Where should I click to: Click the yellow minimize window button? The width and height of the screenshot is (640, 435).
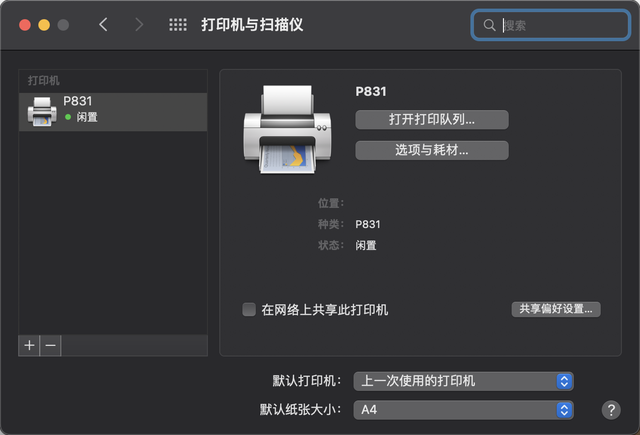[x=44, y=25]
